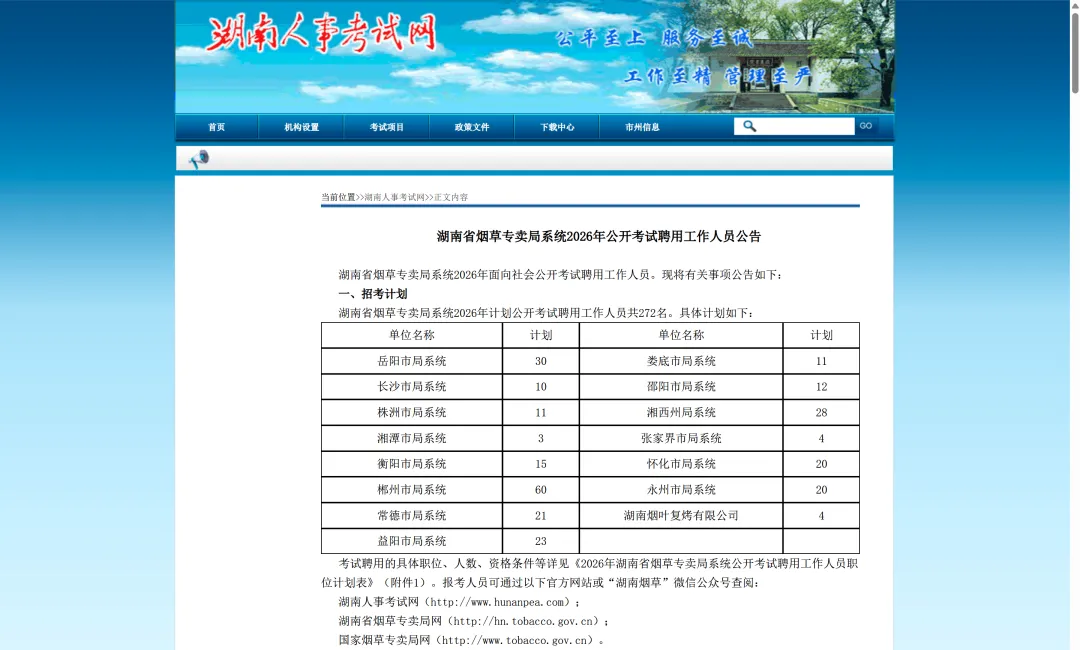This screenshot has width=1080, height=650.
Task: Select the 株洲市局系统 table cell
Action: pyautogui.click(x=412, y=412)
